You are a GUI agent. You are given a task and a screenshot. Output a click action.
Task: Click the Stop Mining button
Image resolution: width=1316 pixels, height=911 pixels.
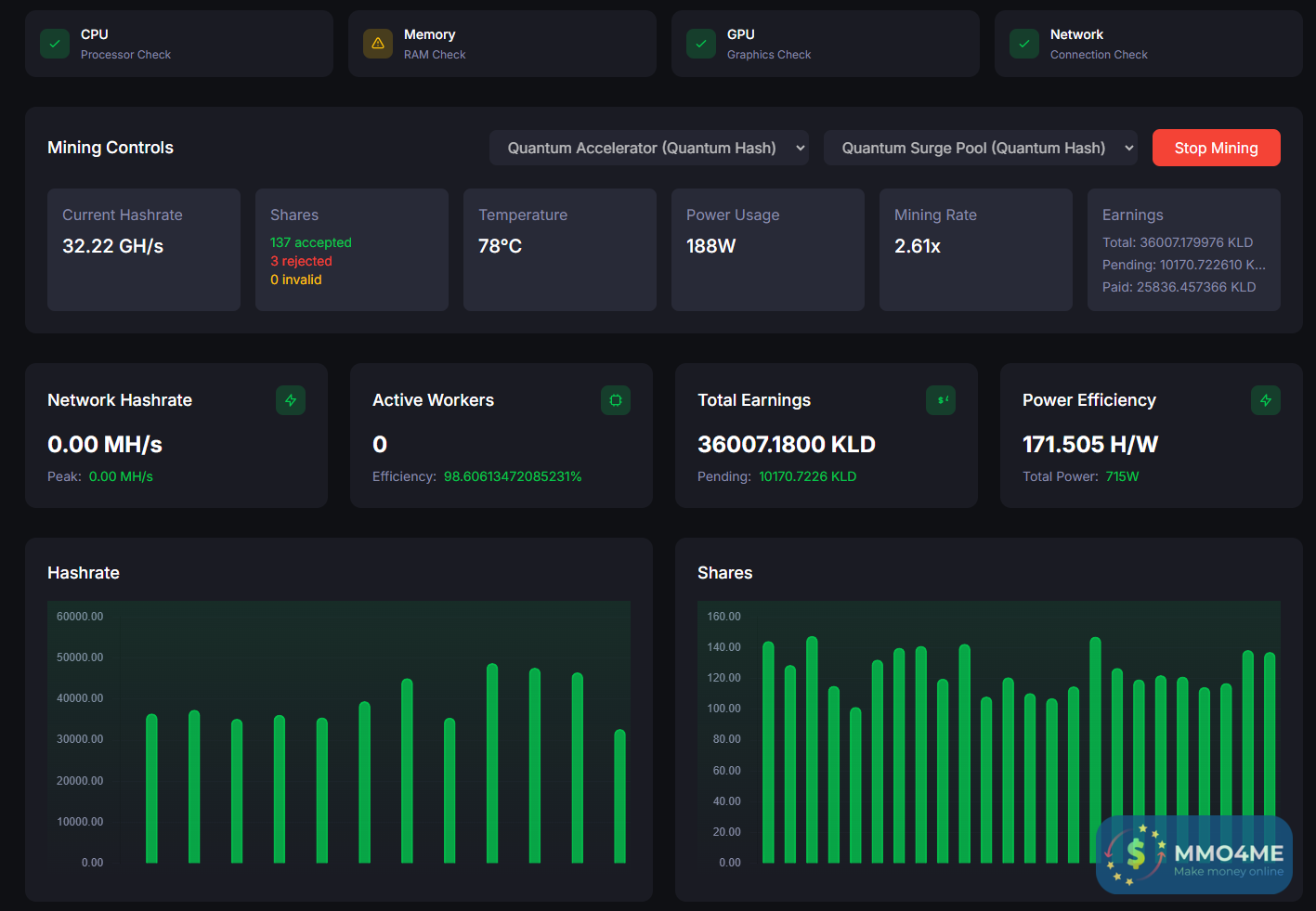(x=1217, y=148)
